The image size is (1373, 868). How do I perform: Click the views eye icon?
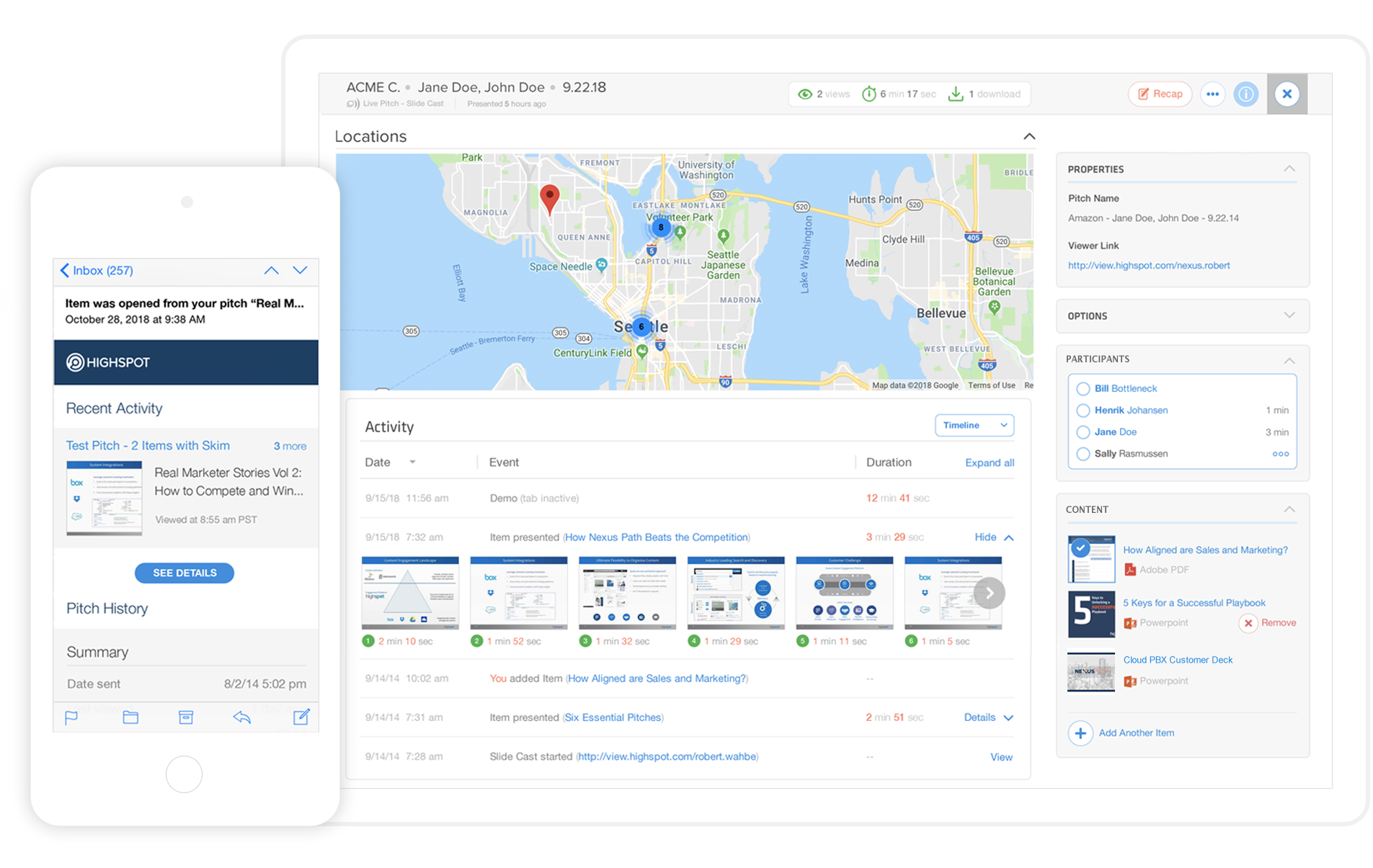click(804, 94)
